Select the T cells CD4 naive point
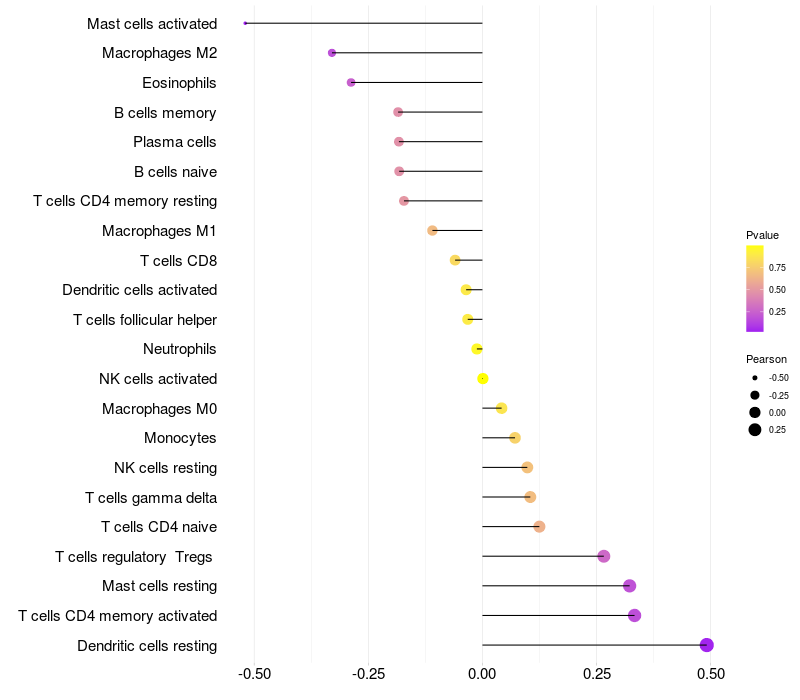This screenshot has height=700, width=800. click(x=539, y=527)
